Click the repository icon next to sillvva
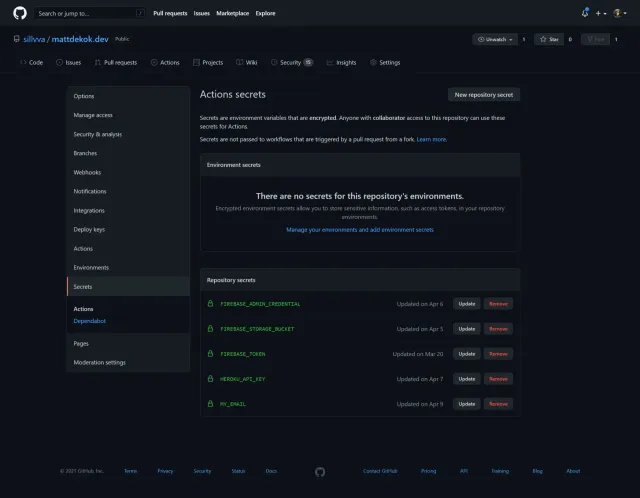Image resolution: width=640 pixels, height=498 pixels. 17,39
